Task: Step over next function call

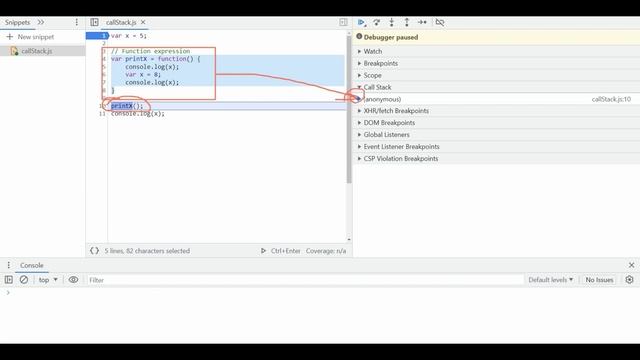Action: (x=376, y=22)
